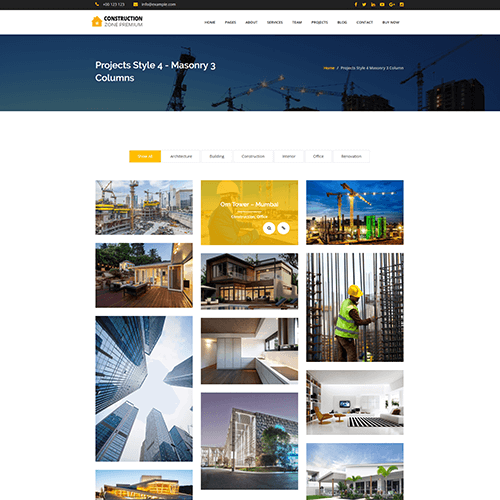Click the Construction Zone house logo
This screenshot has width=500, height=500.
[x=97, y=21]
